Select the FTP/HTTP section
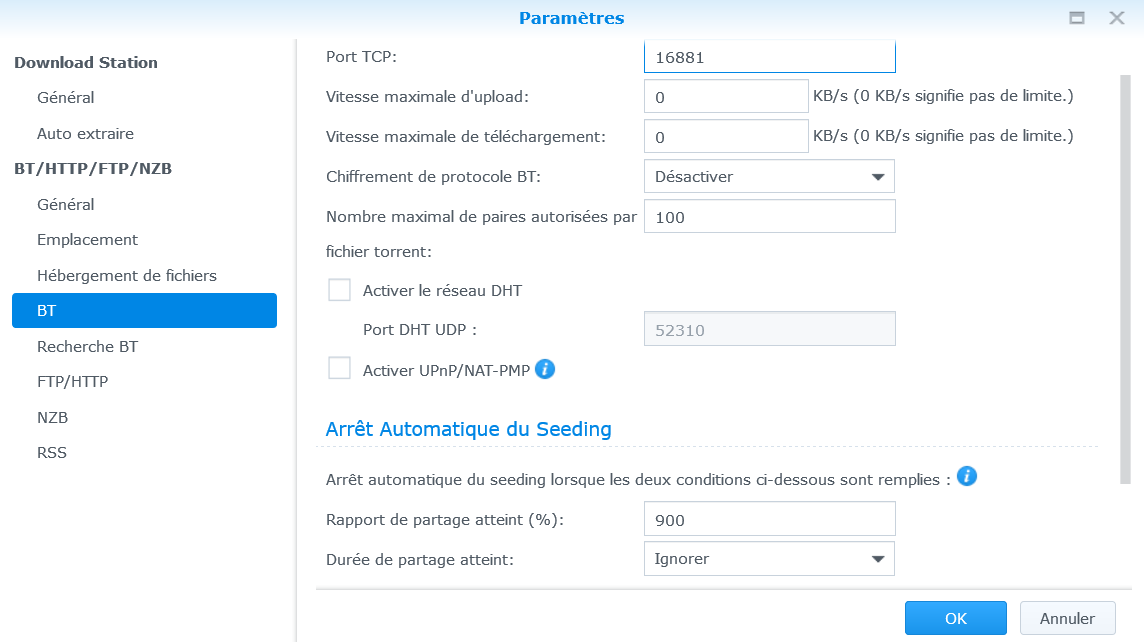 [x=72, y=381]
